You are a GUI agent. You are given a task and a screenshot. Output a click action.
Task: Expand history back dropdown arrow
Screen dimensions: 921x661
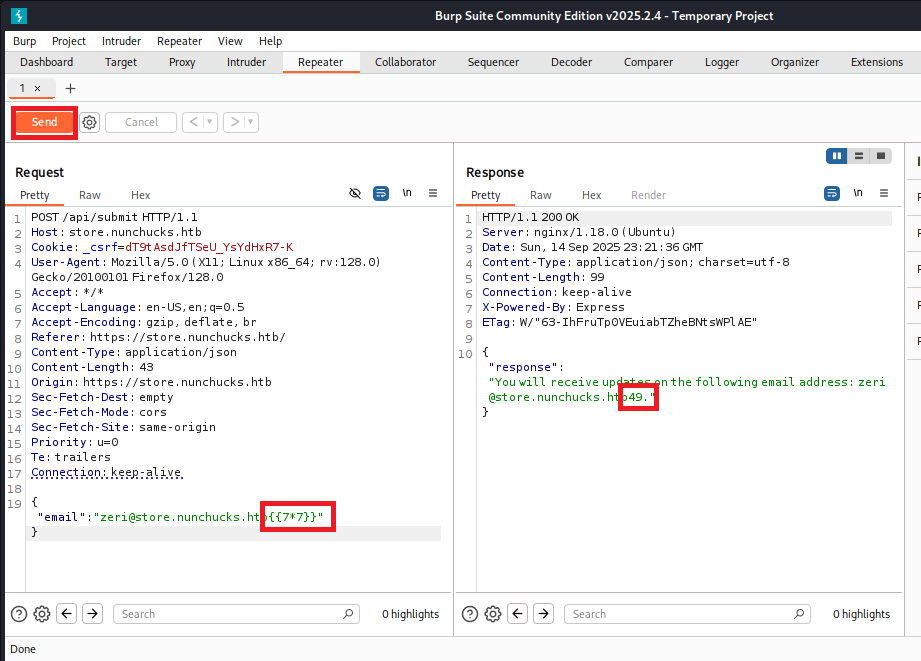tap(210, 122)
